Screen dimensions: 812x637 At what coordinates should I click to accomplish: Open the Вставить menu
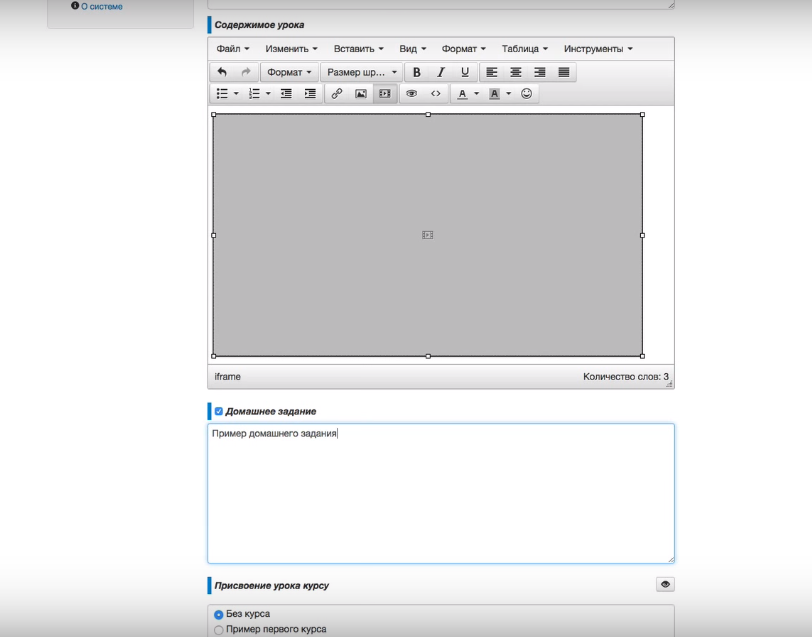pyautogui.click(x=358, y=49)
